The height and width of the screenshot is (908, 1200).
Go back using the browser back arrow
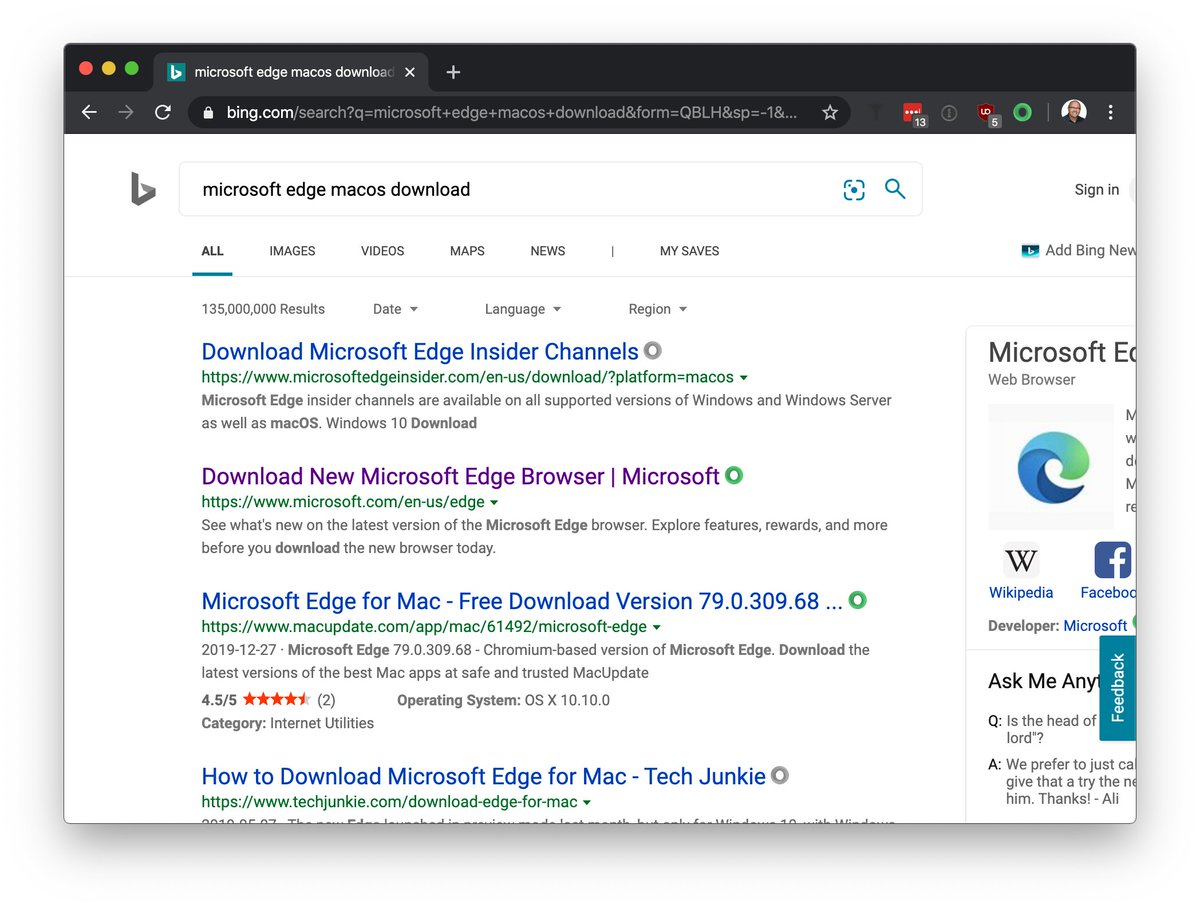tap(89, 113)
